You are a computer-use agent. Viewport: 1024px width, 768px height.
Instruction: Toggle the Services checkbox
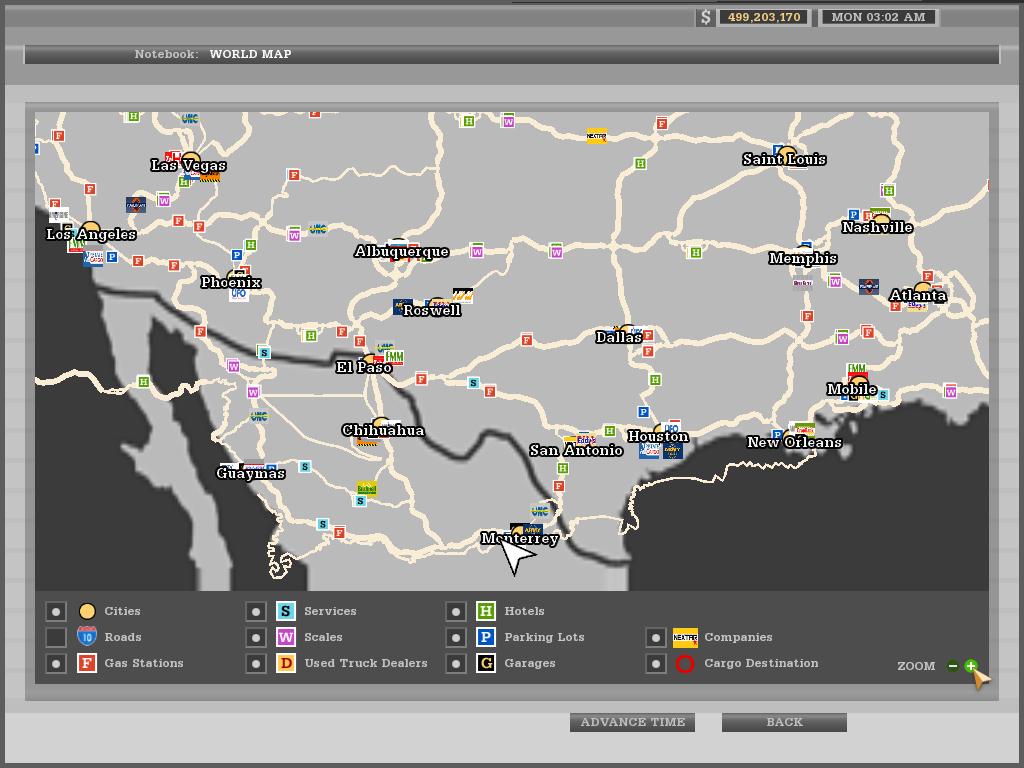click(x=256, y=611)
